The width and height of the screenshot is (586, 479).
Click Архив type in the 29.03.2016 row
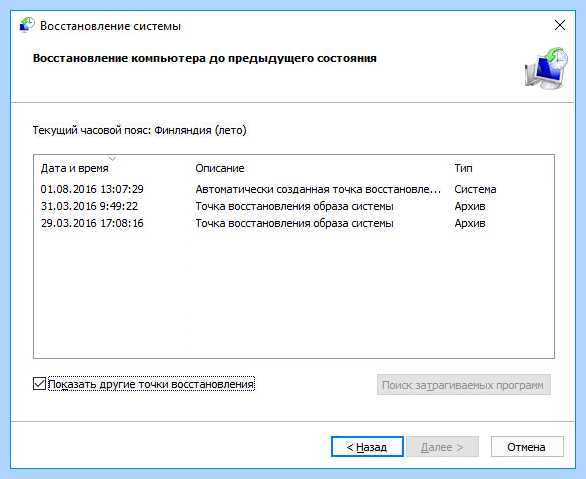(x=470, y=223)
